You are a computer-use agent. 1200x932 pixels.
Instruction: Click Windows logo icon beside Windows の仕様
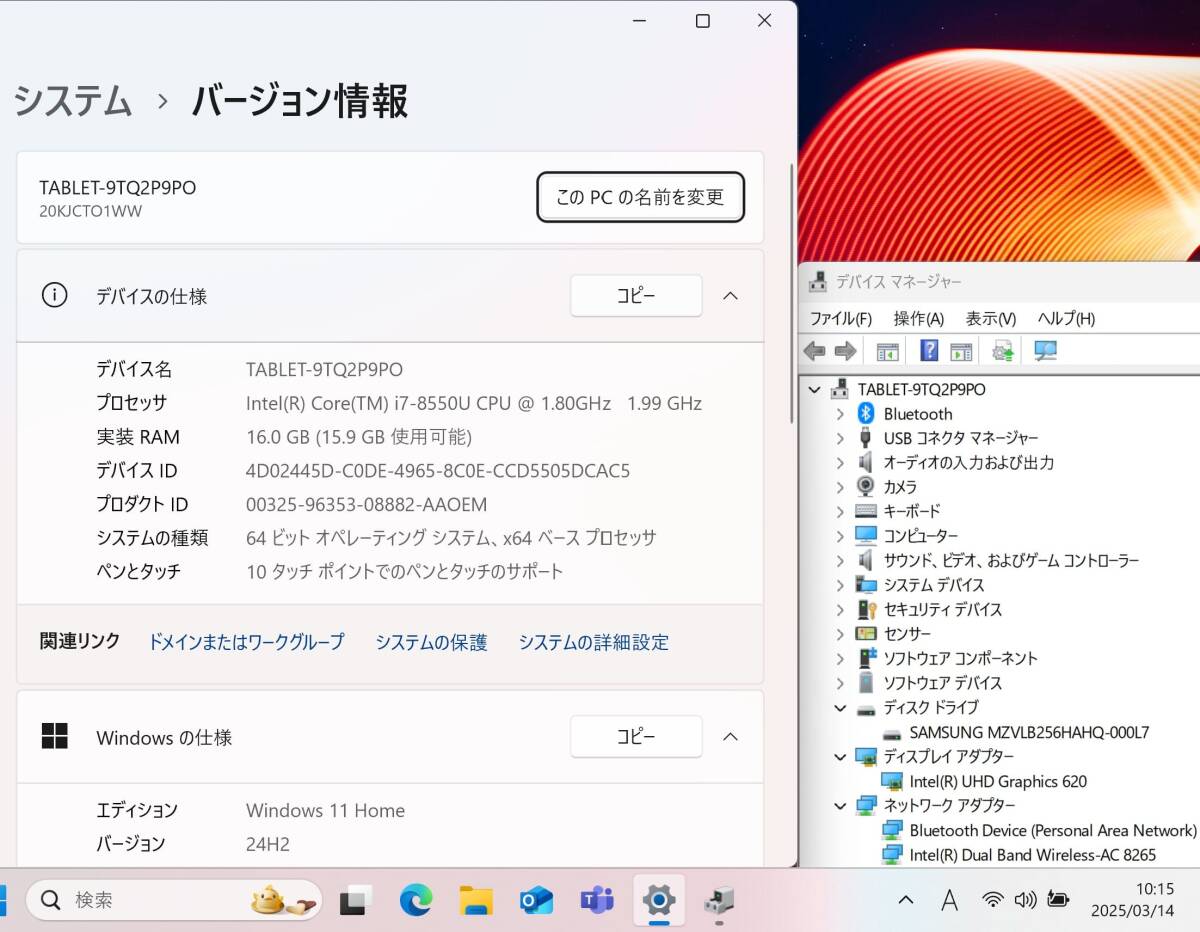(54, 736)
